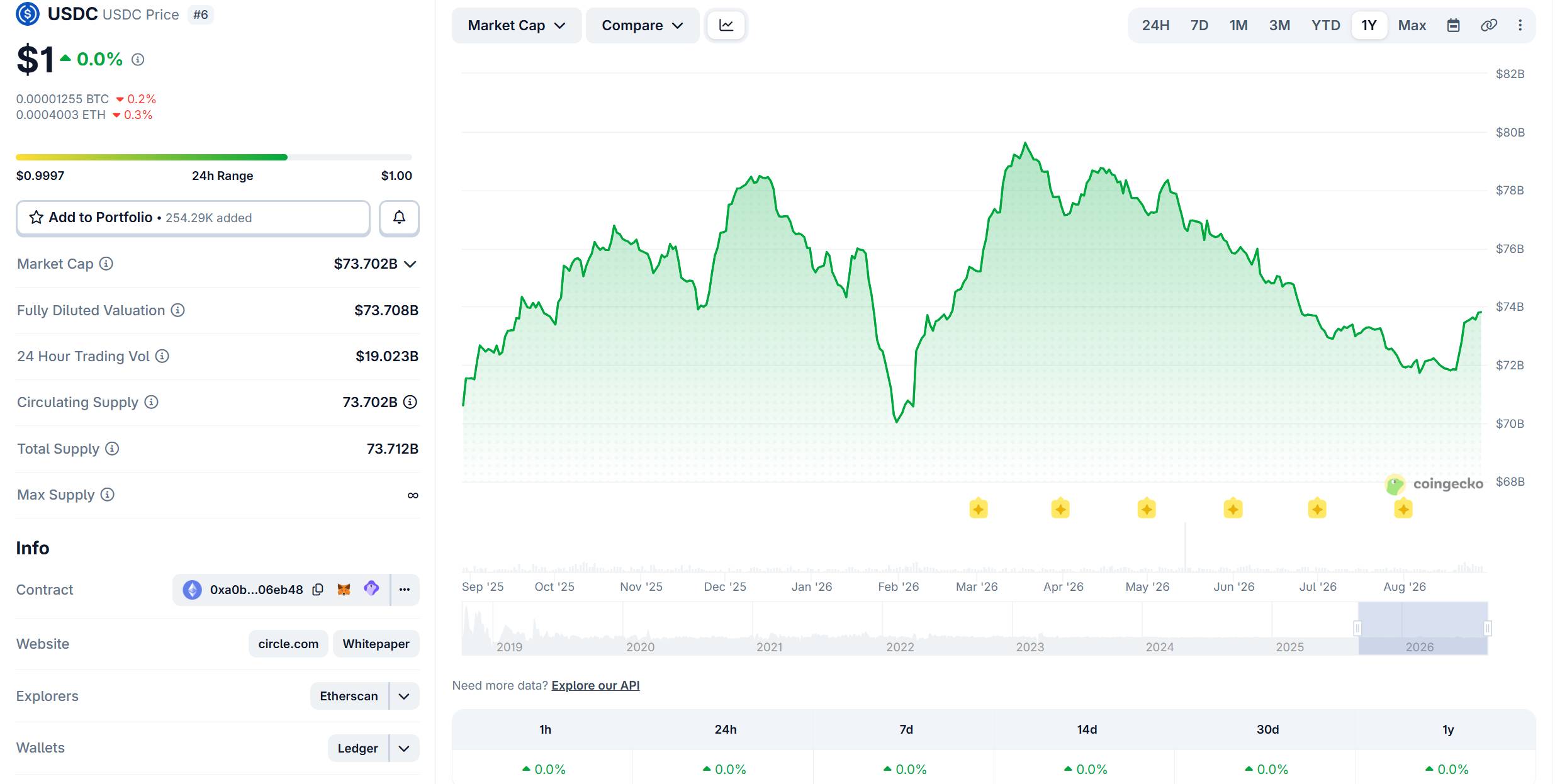The width and height of the screenshot is (1555, 784).
Task: Click the star marker below Jul '26
Action: tap(1317, 508)
